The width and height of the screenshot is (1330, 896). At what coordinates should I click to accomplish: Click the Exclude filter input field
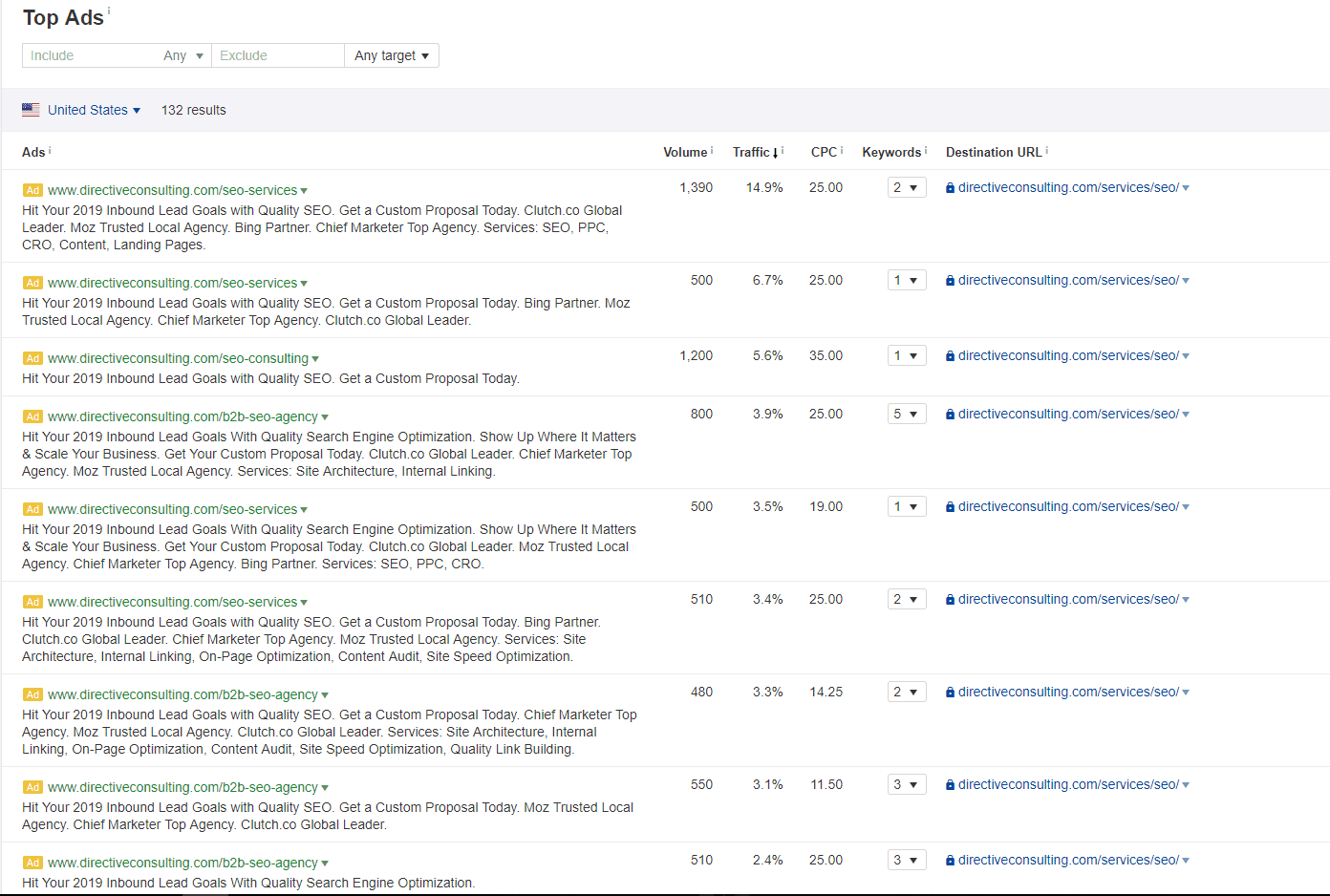click(277, 55)
